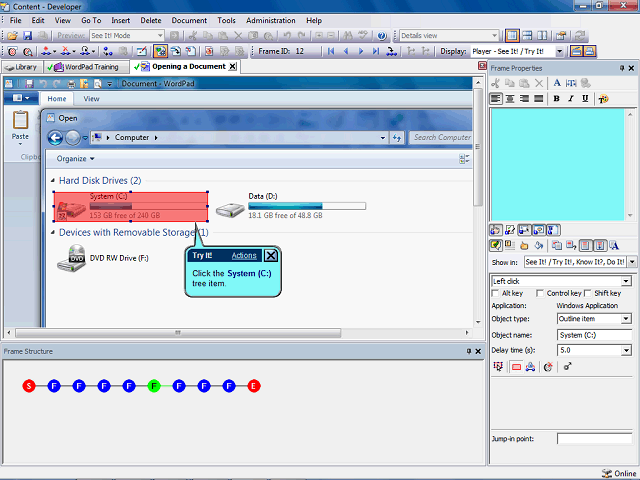Click the floppy disk save icon
The height and width of the screenshot is (480, 640).
tap(27, 36)
